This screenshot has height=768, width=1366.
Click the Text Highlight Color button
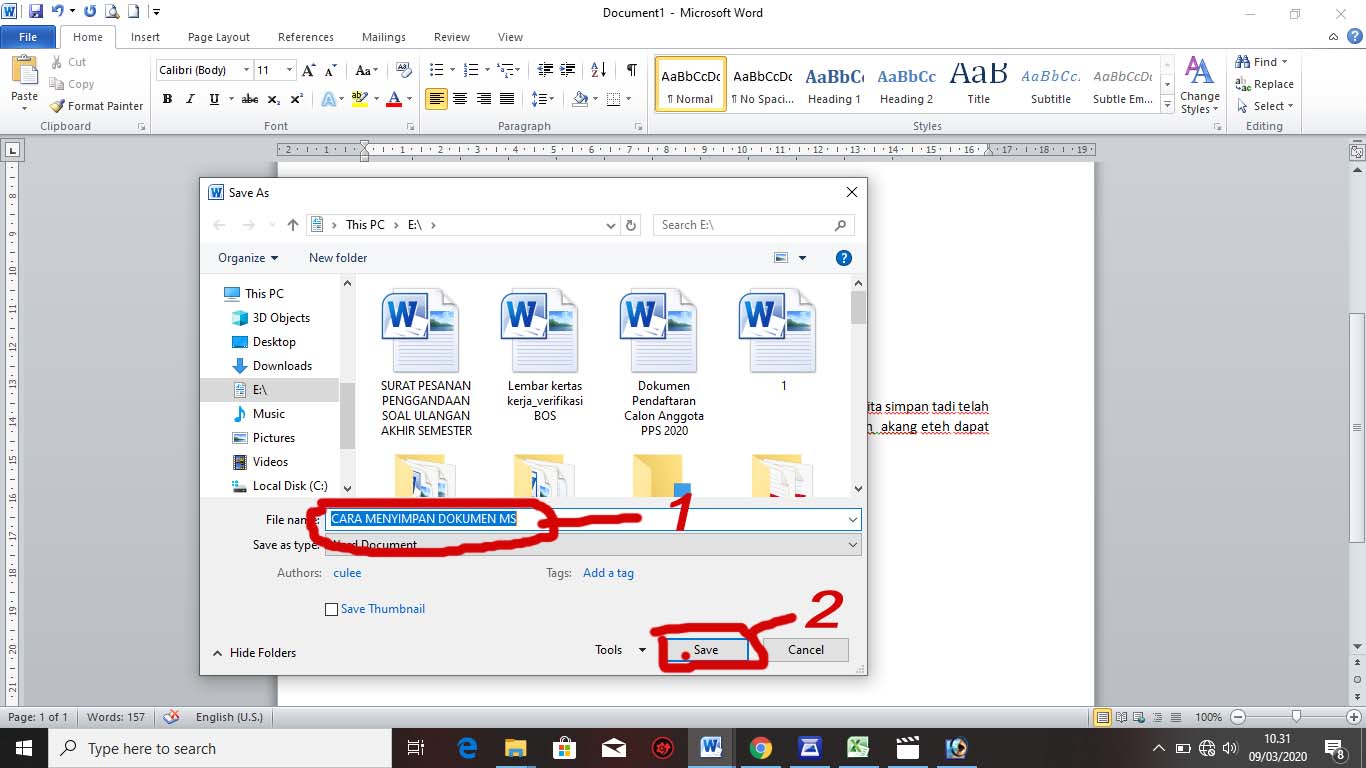click(x=359, y=99)
